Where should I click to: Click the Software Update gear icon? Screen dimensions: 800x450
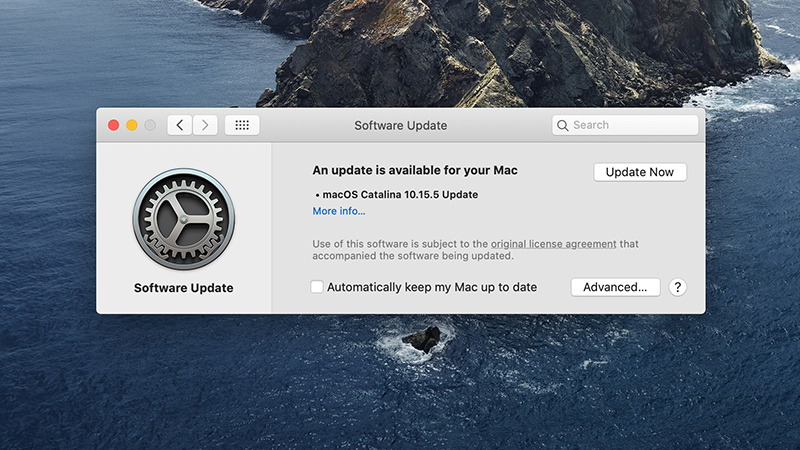(184, 219)
